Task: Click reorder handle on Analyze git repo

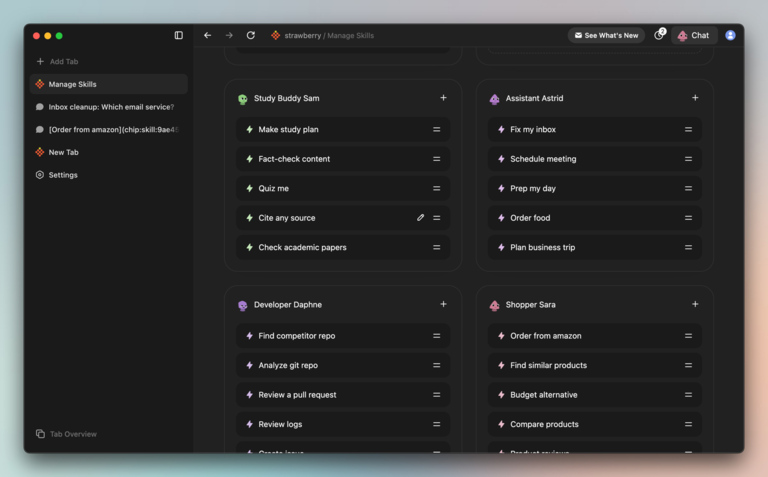Action: (436, 365)
